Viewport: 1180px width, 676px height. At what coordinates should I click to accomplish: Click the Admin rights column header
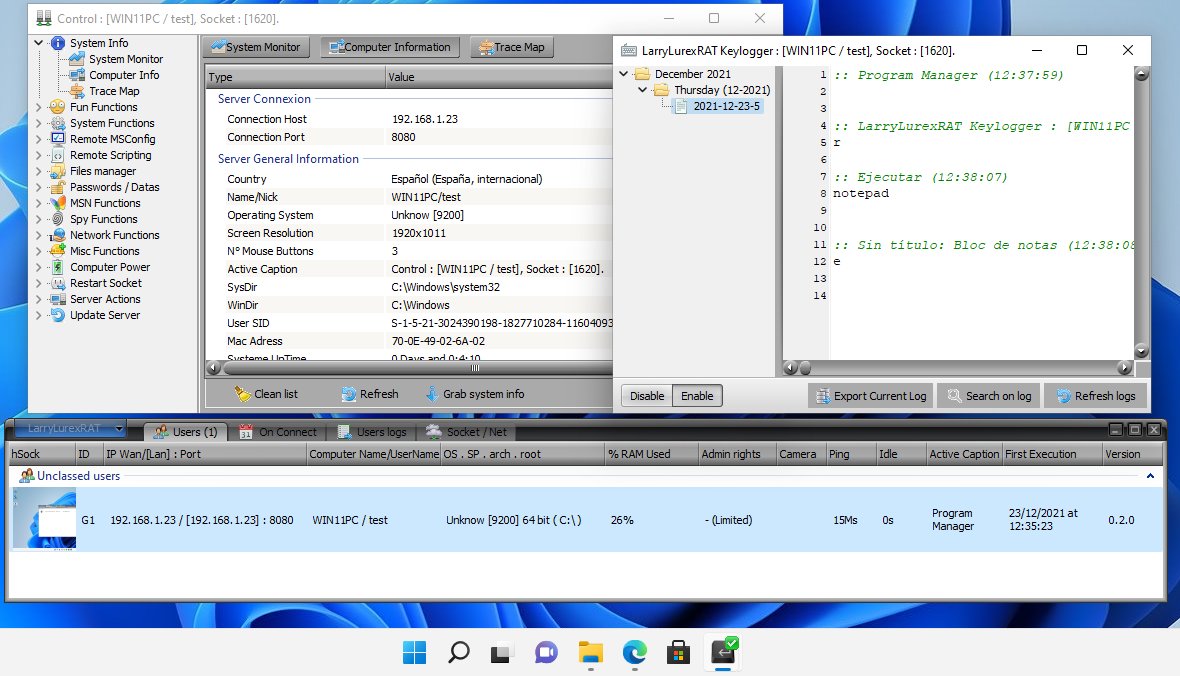pos(737,454)
